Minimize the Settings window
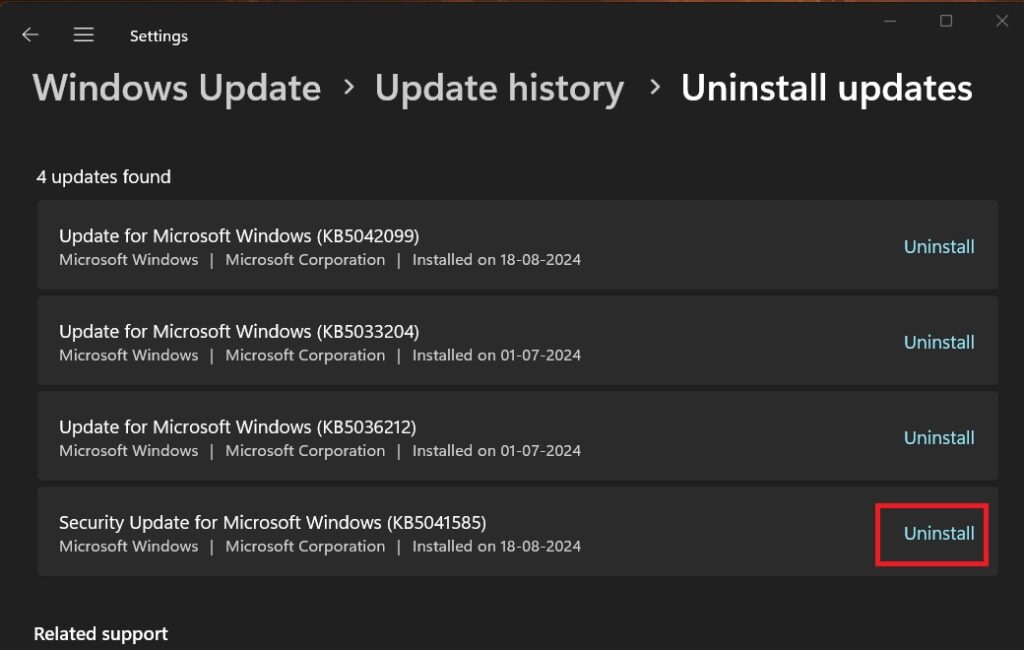The height and width of the screenshot is (650, 1024). pyautogui.click(x=888, y=20)
